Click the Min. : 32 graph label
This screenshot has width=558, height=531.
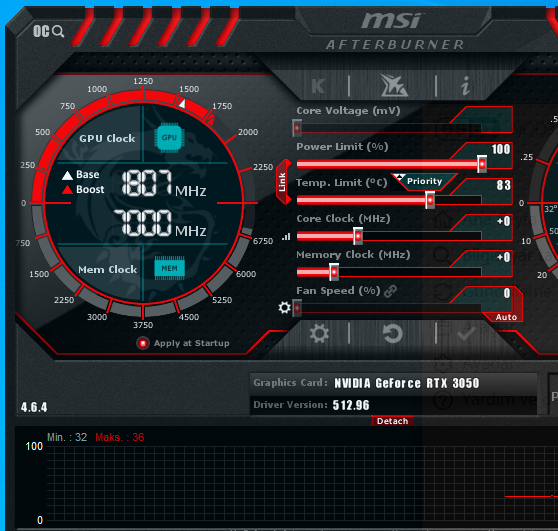(67, 437)
